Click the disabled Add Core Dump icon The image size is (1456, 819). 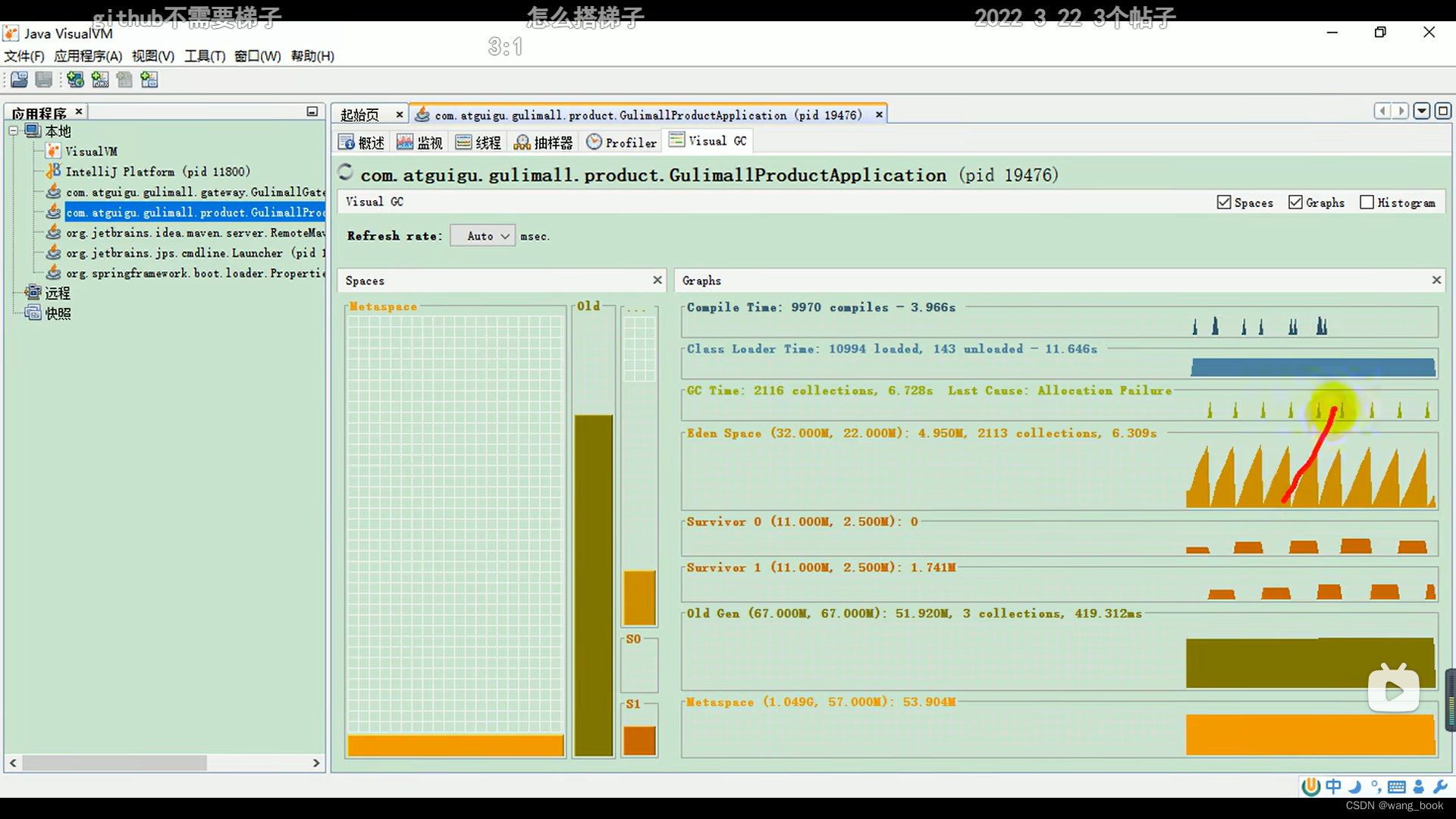click(x=124, y=80)
